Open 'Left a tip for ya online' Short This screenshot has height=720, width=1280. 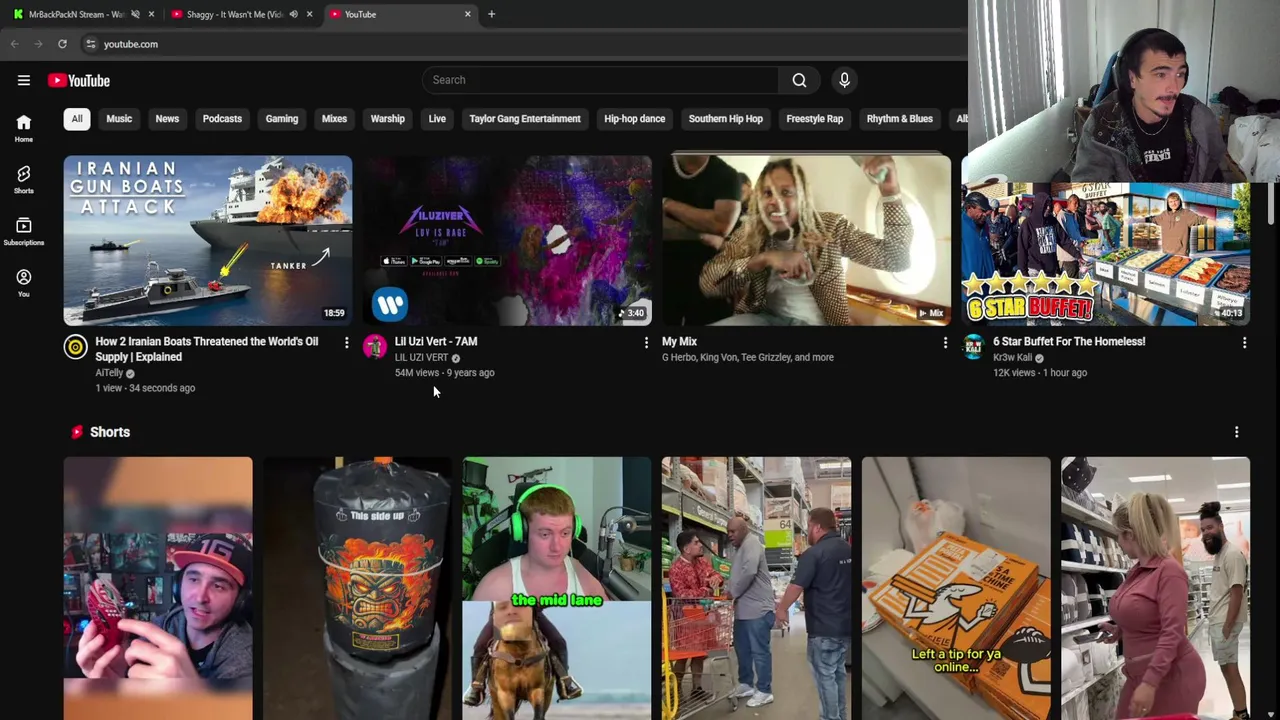pos(956,588)
